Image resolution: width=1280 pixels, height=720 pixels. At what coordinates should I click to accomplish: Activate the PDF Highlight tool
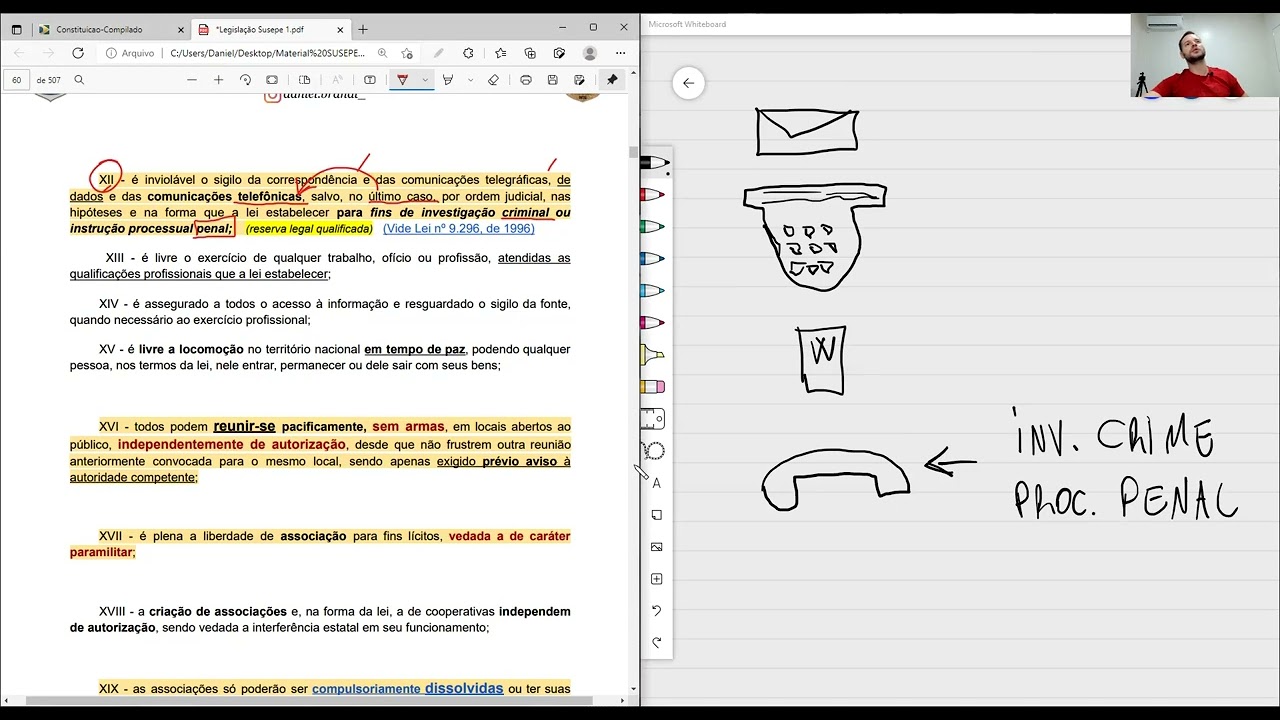click(x=448, y=80)
